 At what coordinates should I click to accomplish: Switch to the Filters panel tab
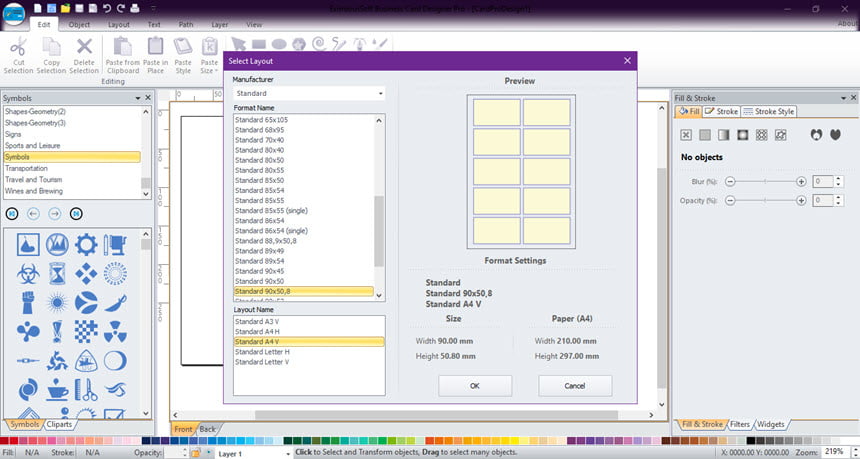pos(740,424)
